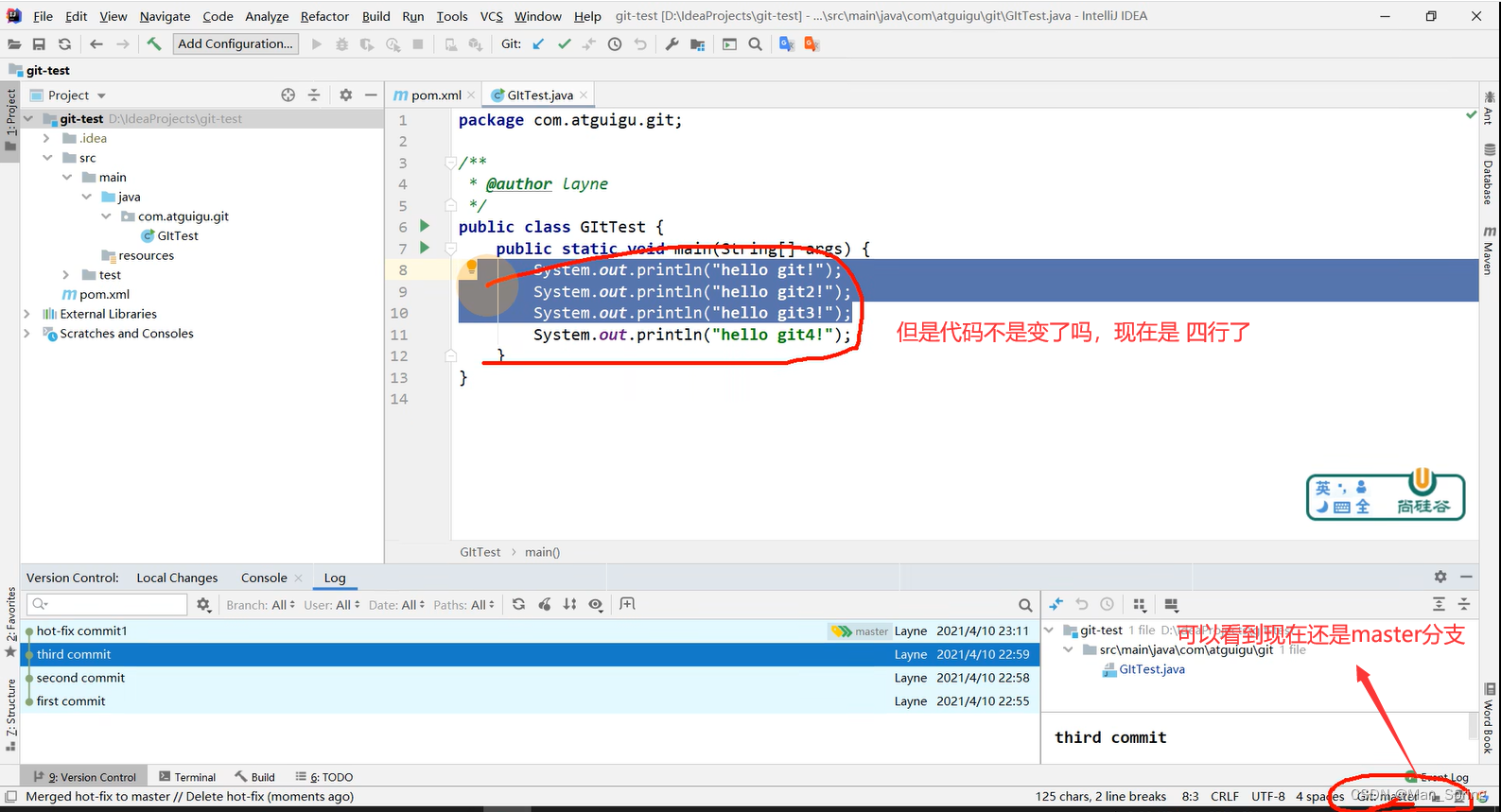
Task: Open Paths filter dropdown
Action: (464, 605)
